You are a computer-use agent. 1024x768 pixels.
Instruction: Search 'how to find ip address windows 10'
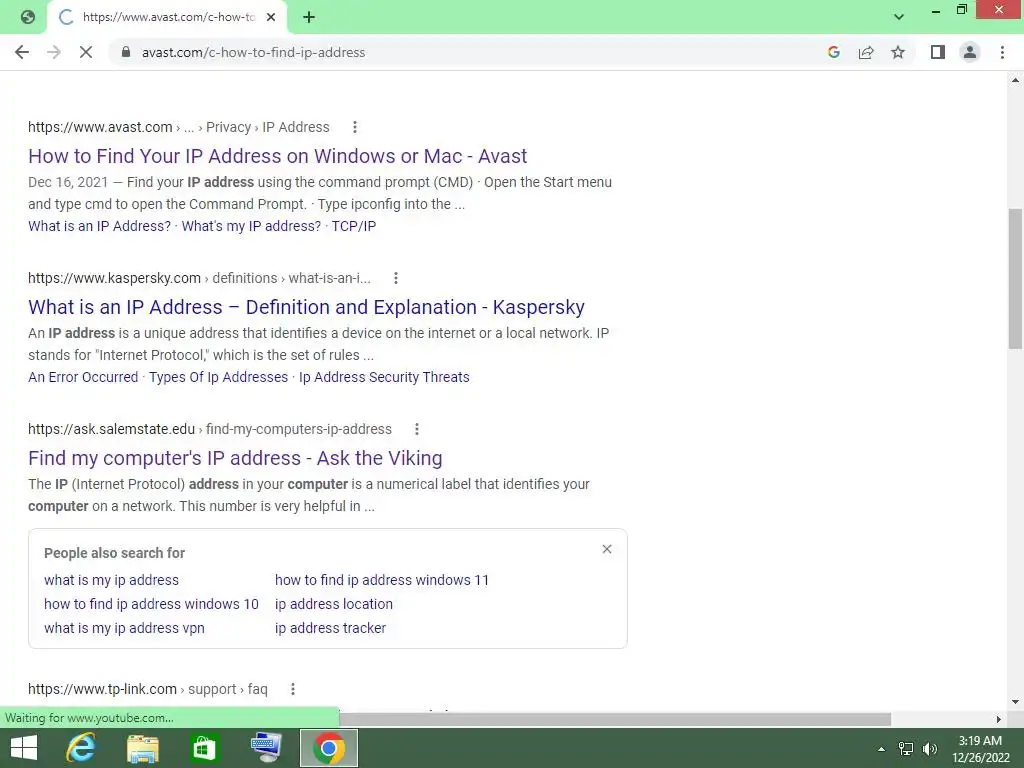click(x=152, y=604)
